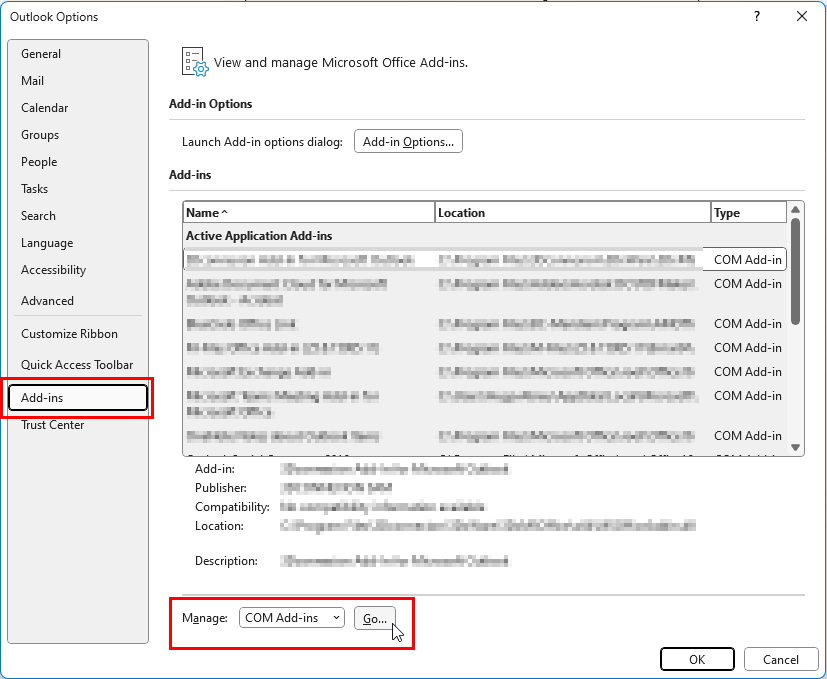Open the Manage COM Add-ins dropdown
The width and height of the screenshot is (827, 679).
[x=292, y=618]
